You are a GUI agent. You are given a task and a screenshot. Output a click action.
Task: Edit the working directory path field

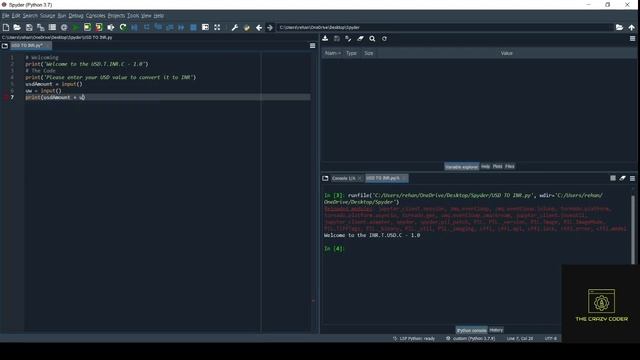pos(444,27)
